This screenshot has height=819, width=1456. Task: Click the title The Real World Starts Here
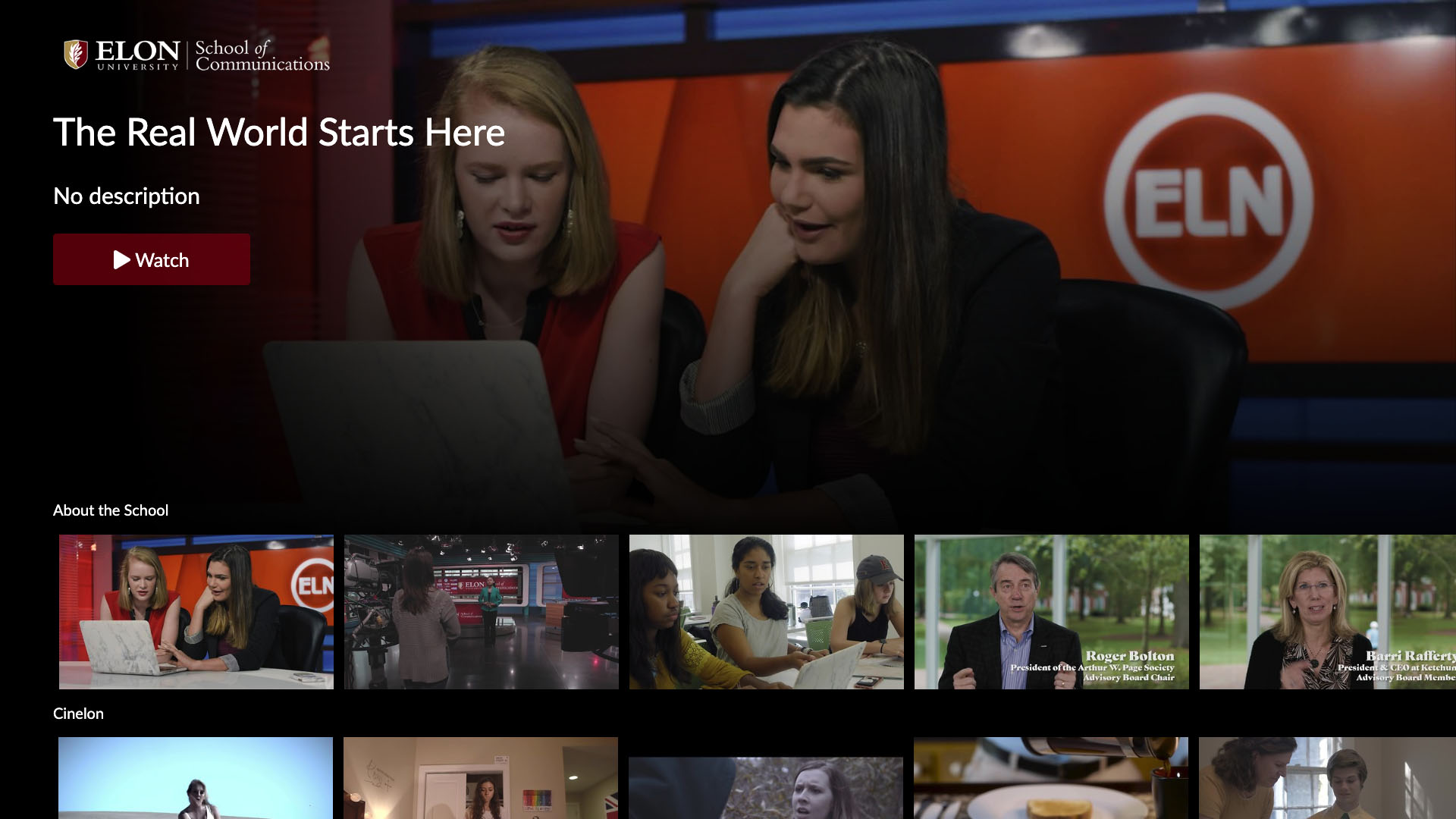tap(279, 132)
